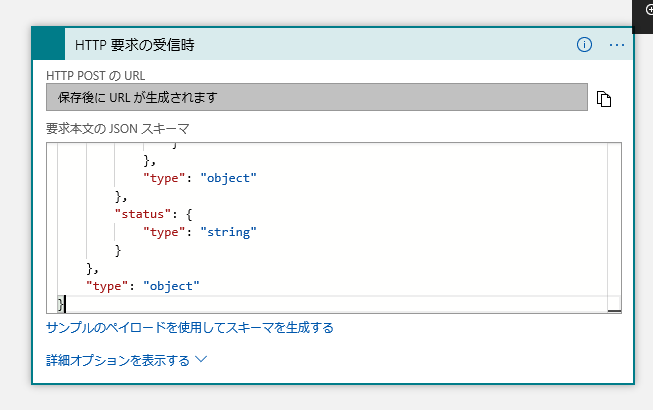This screenshot has height=410, width=653.
Task: Click the "status" key in the schema
Action: (x=143, y=214)
